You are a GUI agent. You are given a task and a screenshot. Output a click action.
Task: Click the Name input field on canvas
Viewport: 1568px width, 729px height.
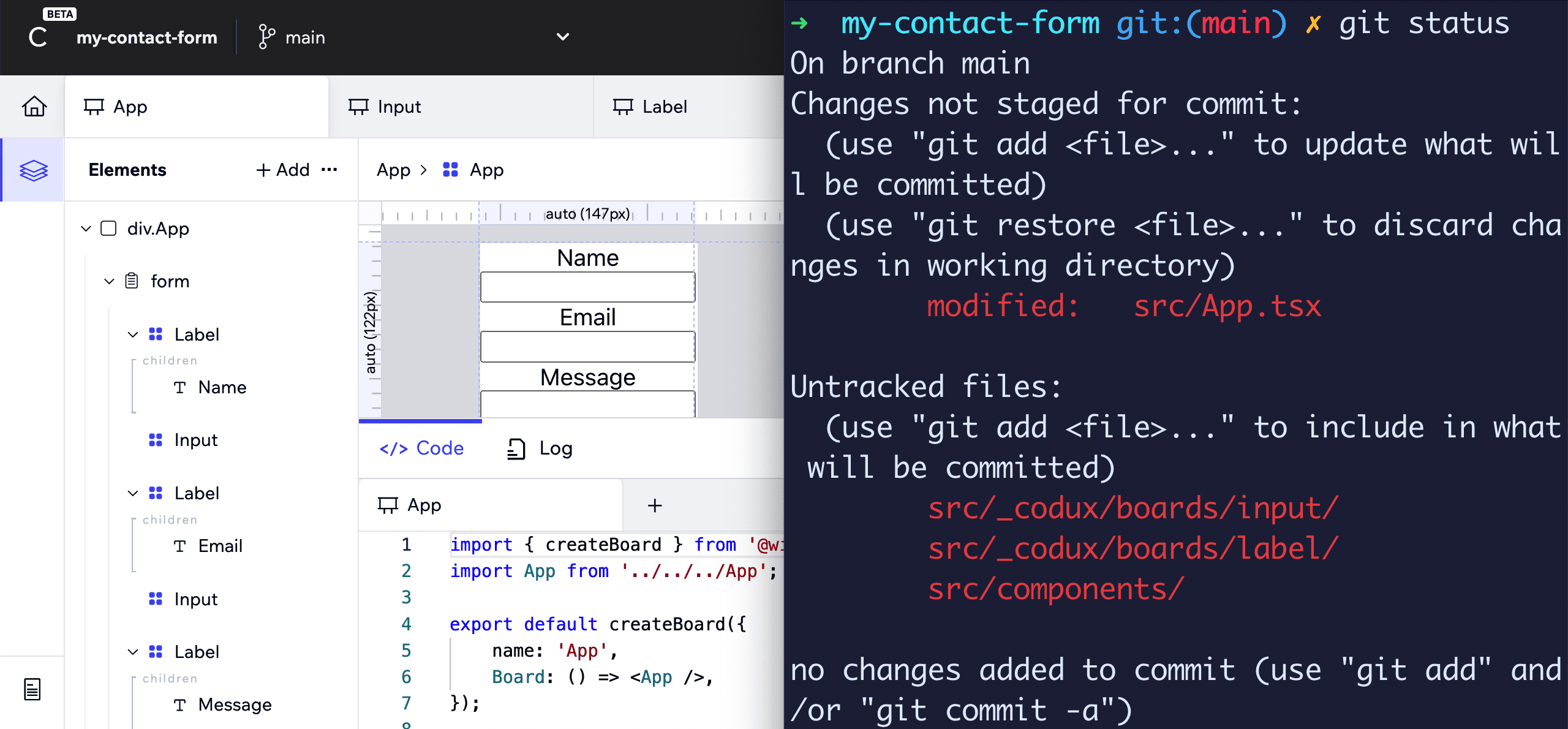[587, 287]
